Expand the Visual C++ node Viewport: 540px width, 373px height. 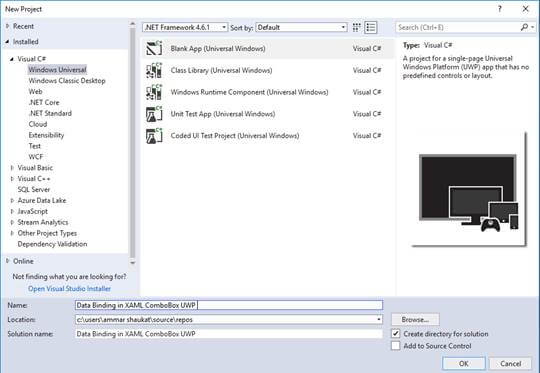(12, 179)
